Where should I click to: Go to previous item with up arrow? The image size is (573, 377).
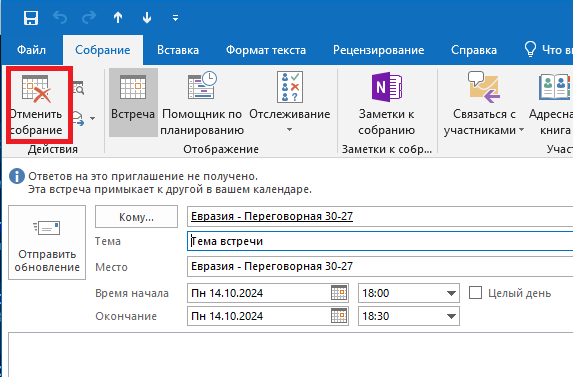click(118, 18)
